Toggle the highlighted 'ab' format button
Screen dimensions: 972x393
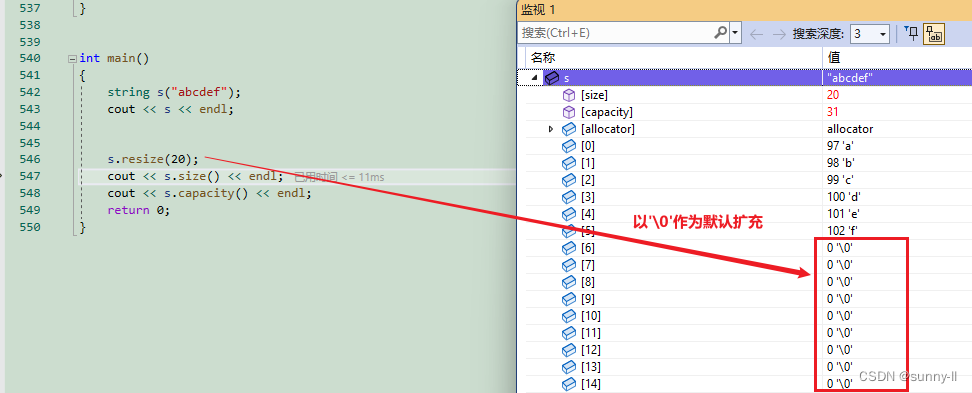click(934, 34)
